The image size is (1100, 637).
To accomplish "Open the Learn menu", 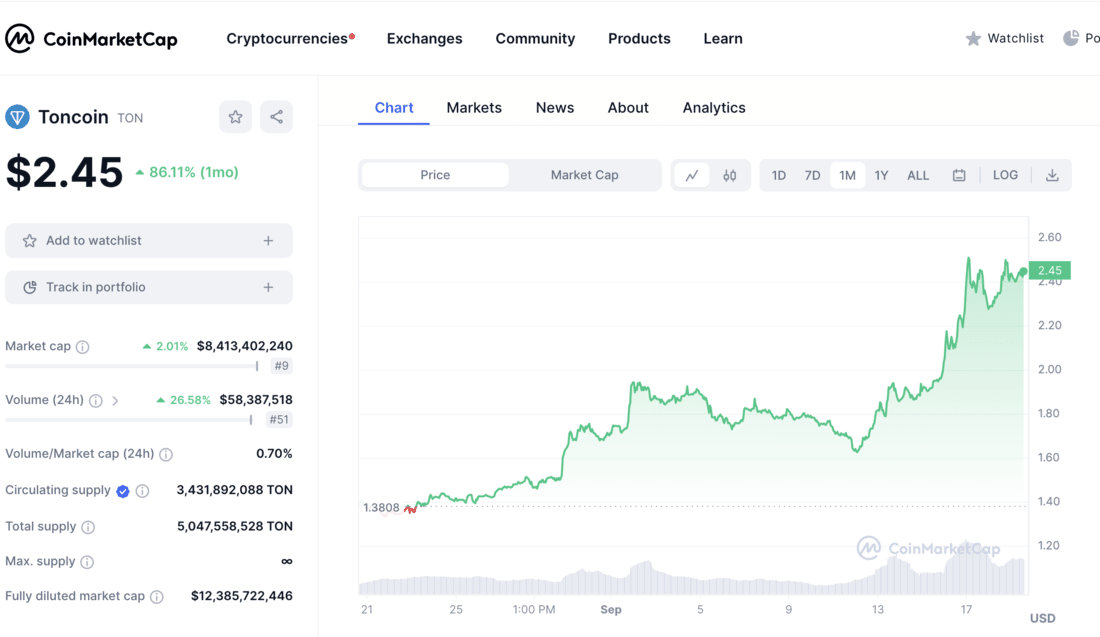I will [723, 39].
